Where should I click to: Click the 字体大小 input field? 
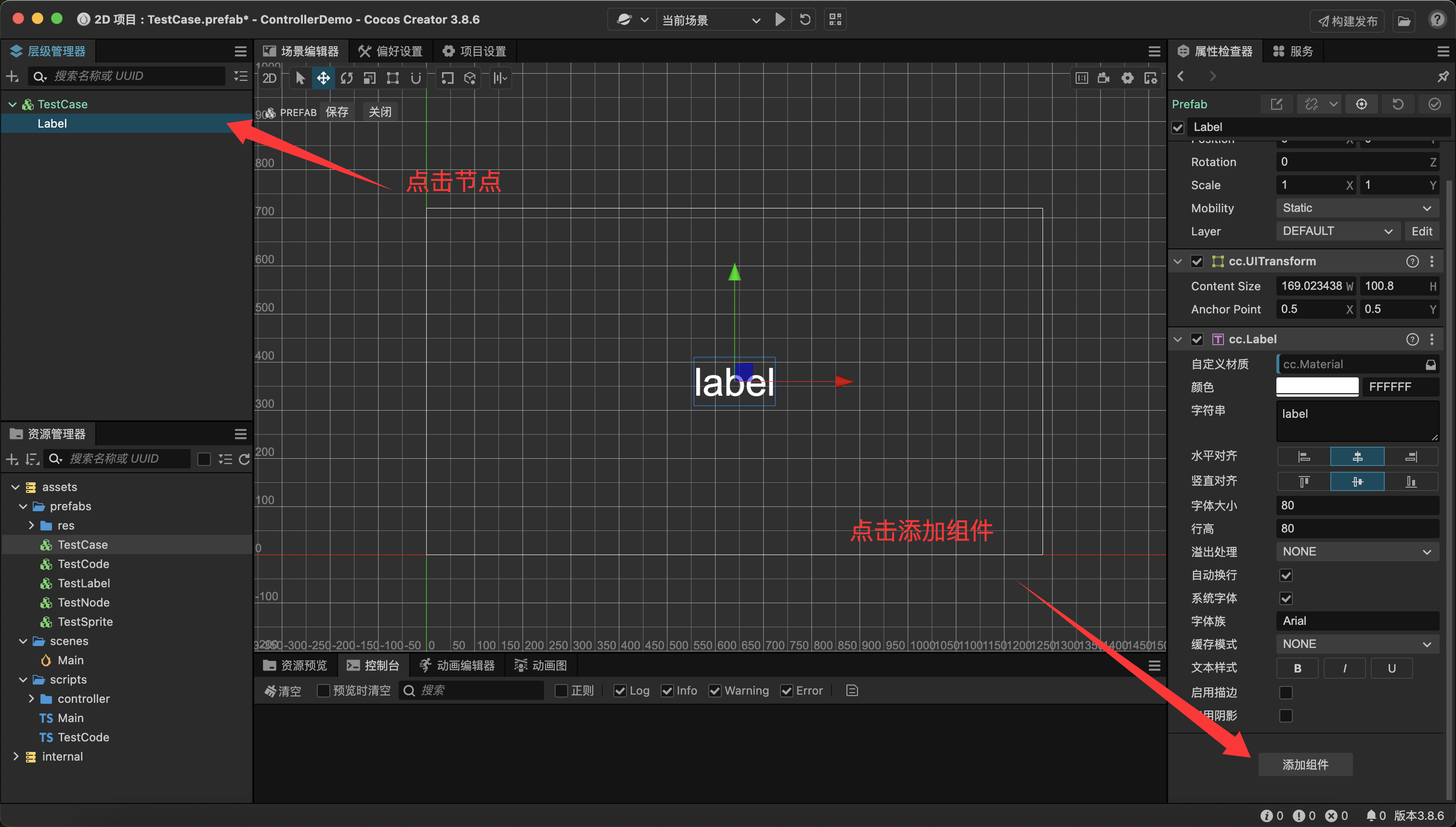pyautogui.click(x=1357, y=505)
